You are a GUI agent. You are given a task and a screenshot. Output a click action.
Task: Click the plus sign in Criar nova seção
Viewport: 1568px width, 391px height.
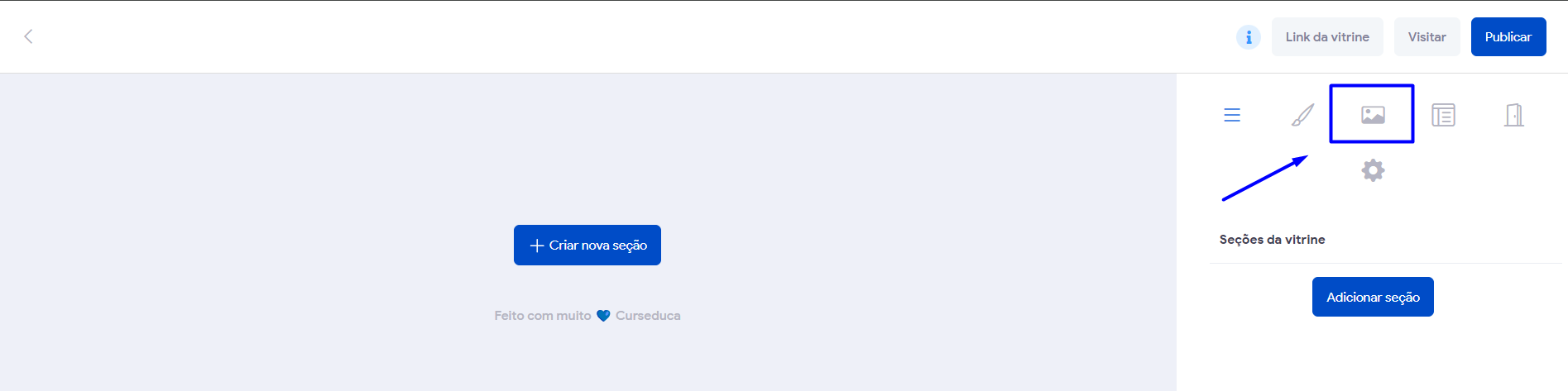click(537, 246)
